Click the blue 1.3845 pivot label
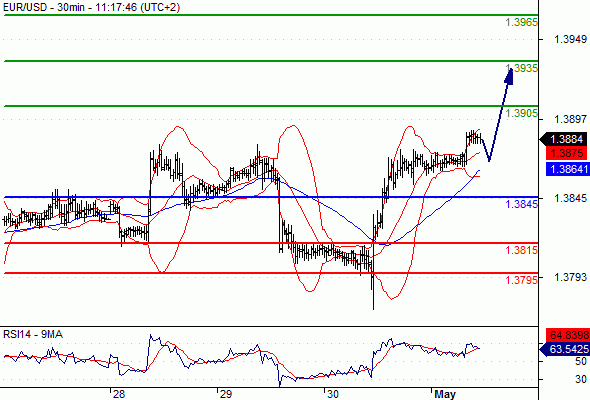This screenshot has height=400, width=590. [x=521, y=204]
